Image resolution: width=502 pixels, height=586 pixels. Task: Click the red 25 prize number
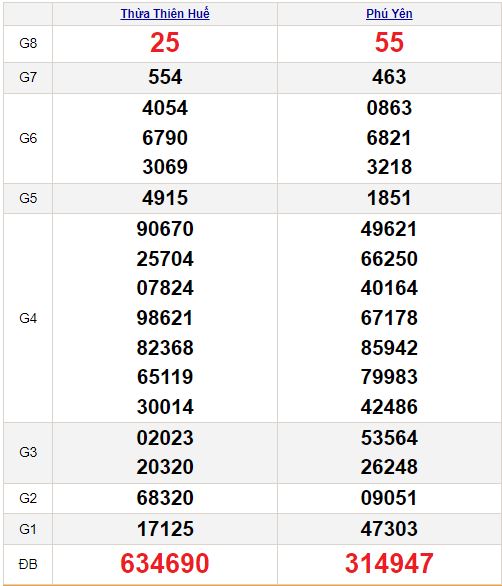tap(165, 42)
